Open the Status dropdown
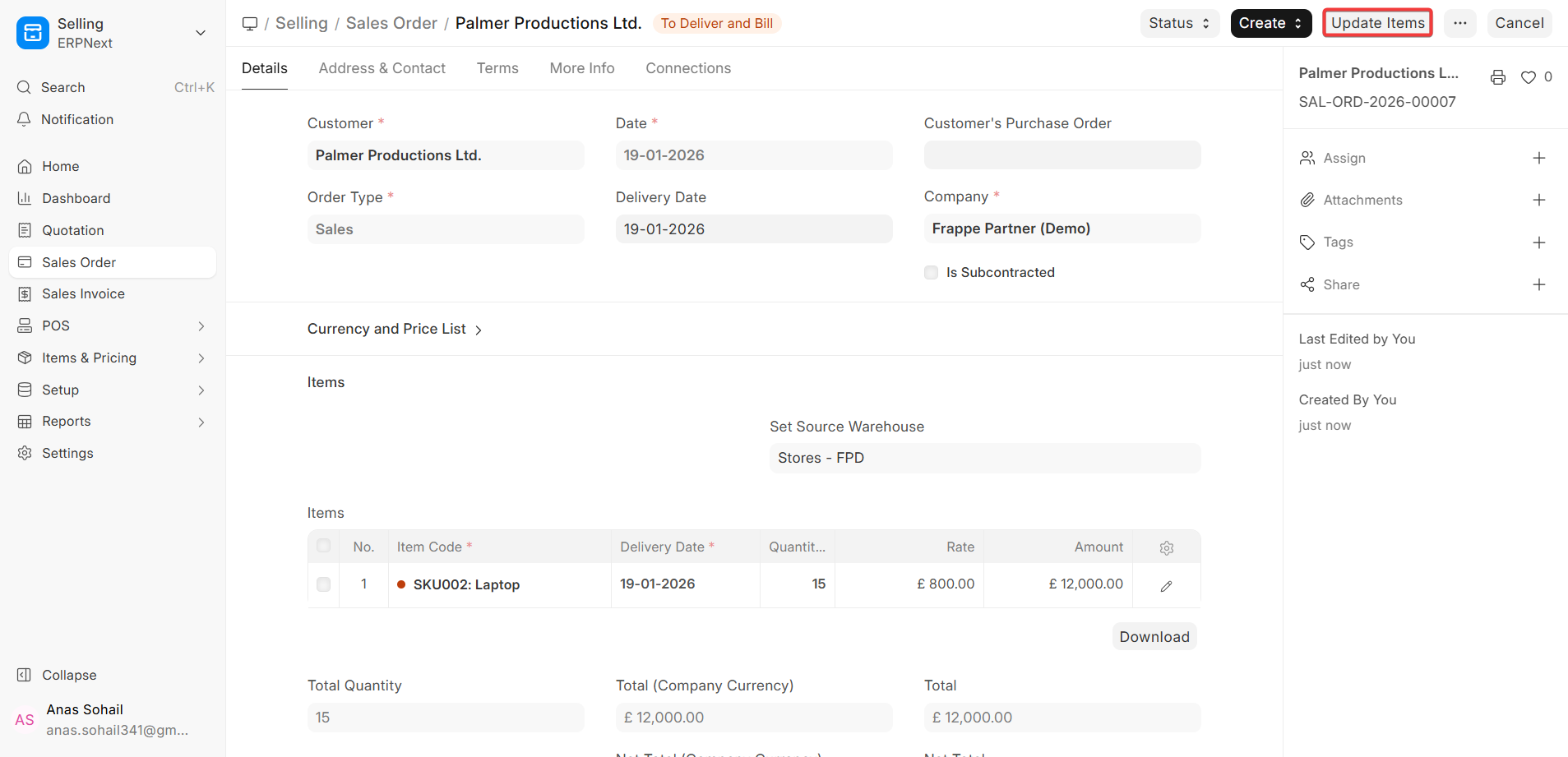Image resolution: width=1568 pixels, height=757 pixels. pos(1178,23)
